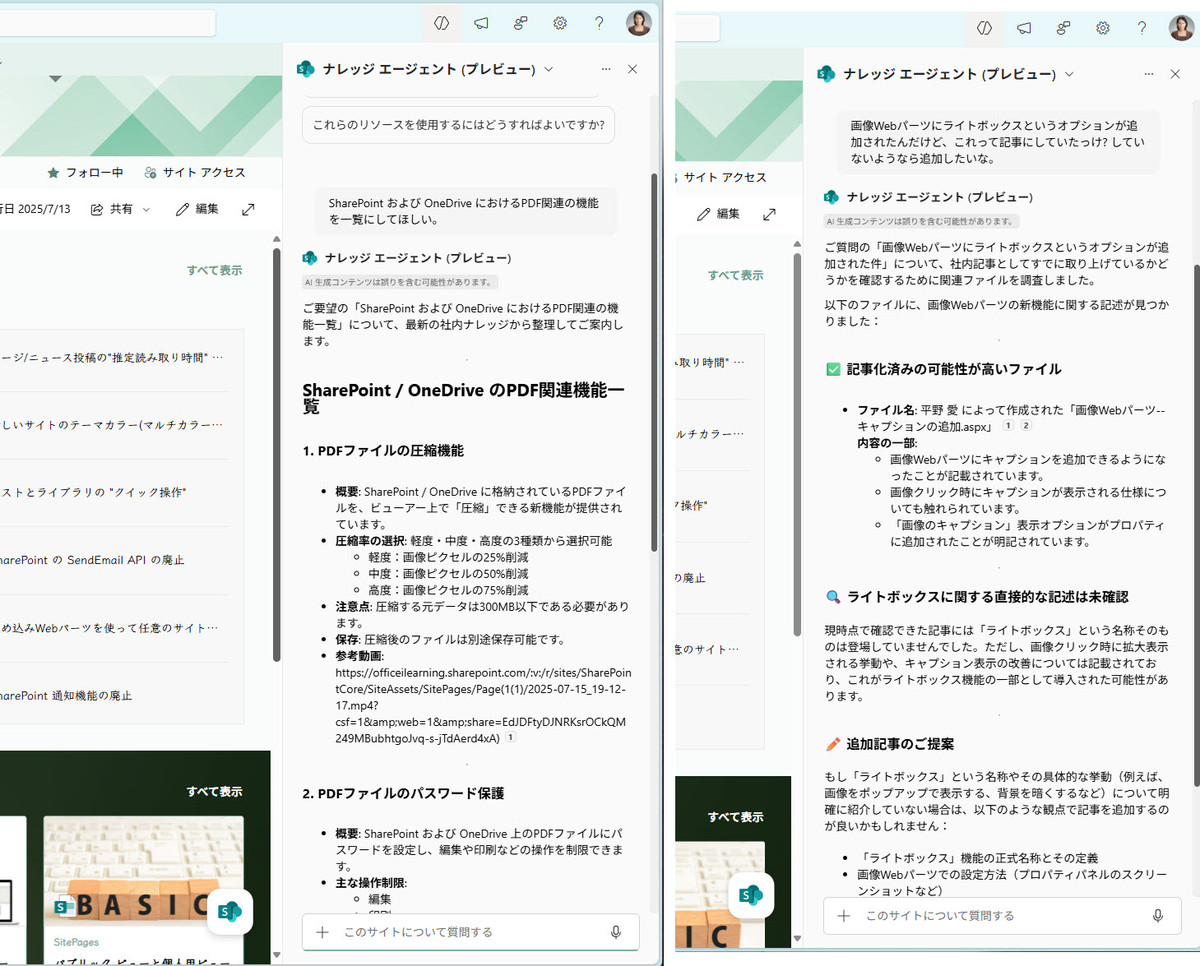
Task: Focus the このサイトについて質問する field in right window
Action: 1002,915
